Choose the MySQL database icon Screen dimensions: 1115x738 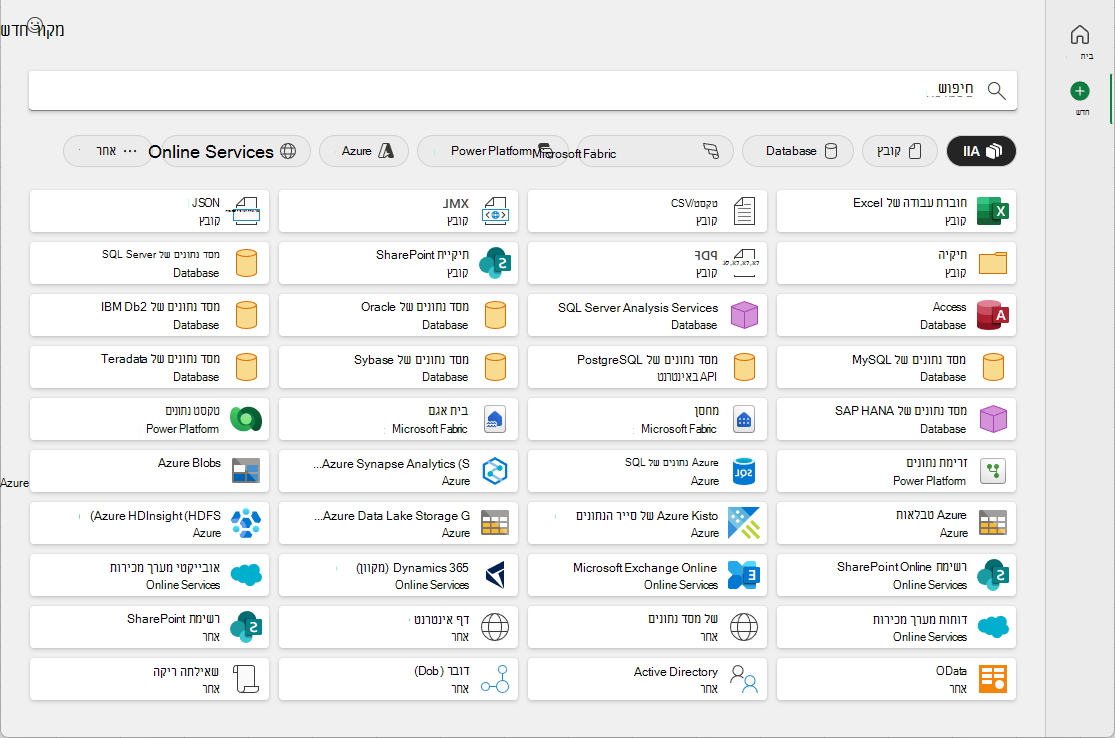993,367
